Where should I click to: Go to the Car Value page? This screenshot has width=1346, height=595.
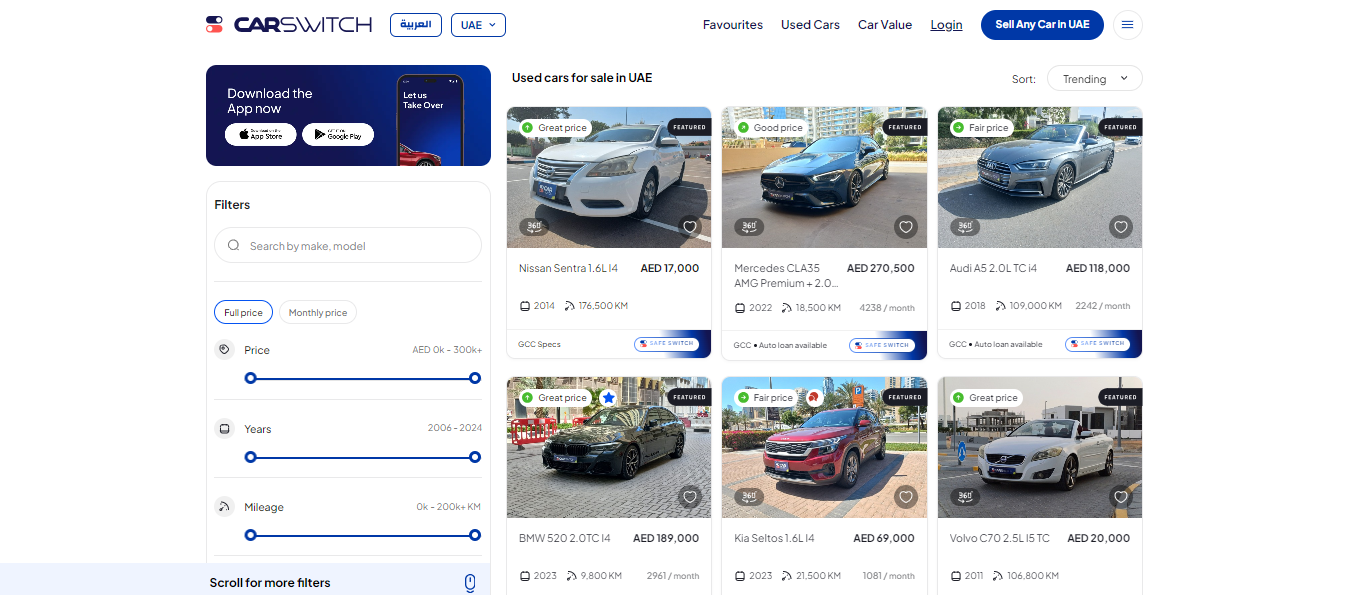[885, 25]
